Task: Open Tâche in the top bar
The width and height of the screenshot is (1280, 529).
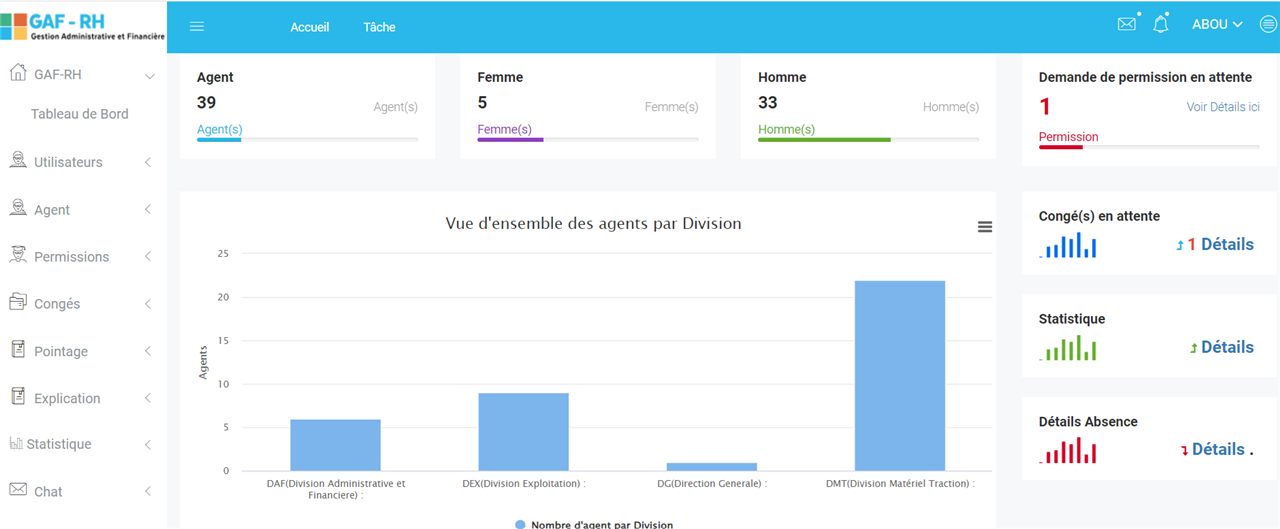Action: [379, 27]
